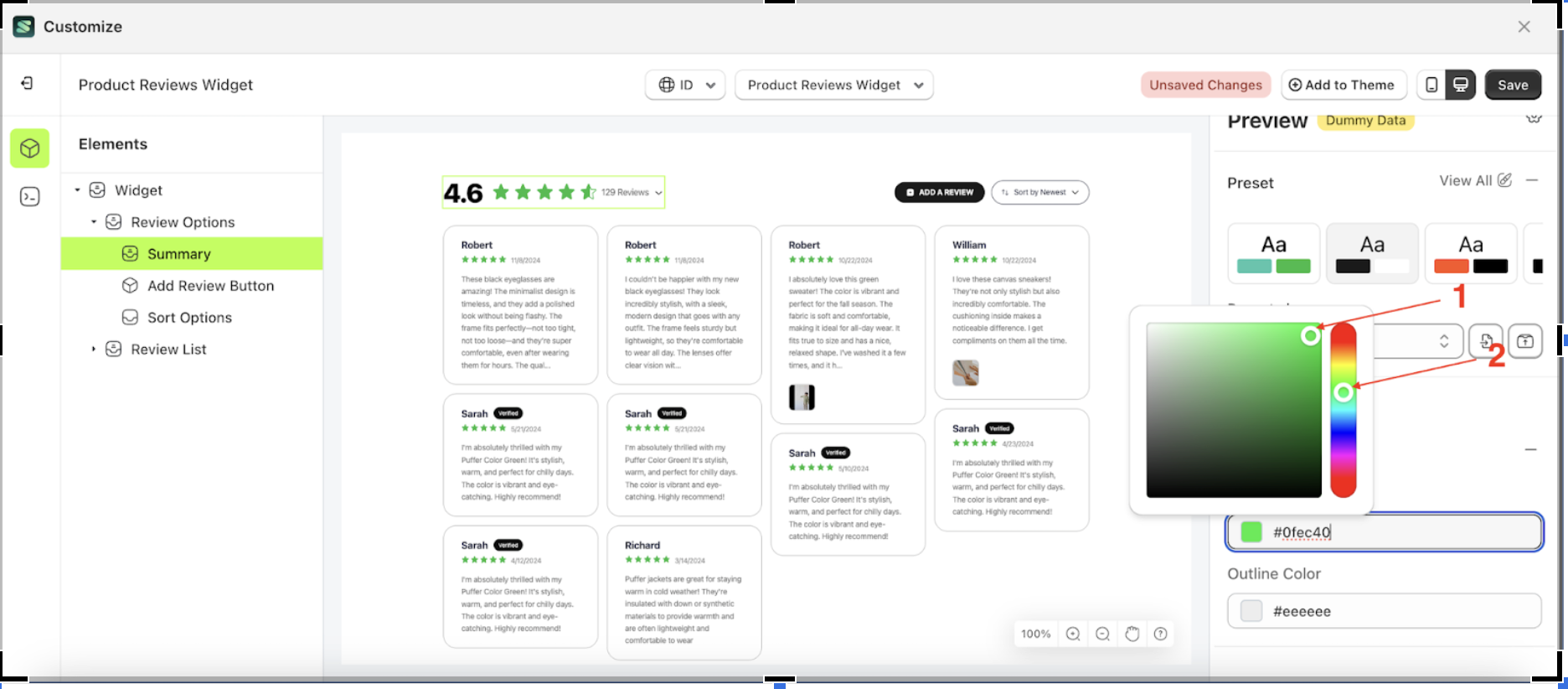Click the green swatch beside #0fec40

(1251, 532)
